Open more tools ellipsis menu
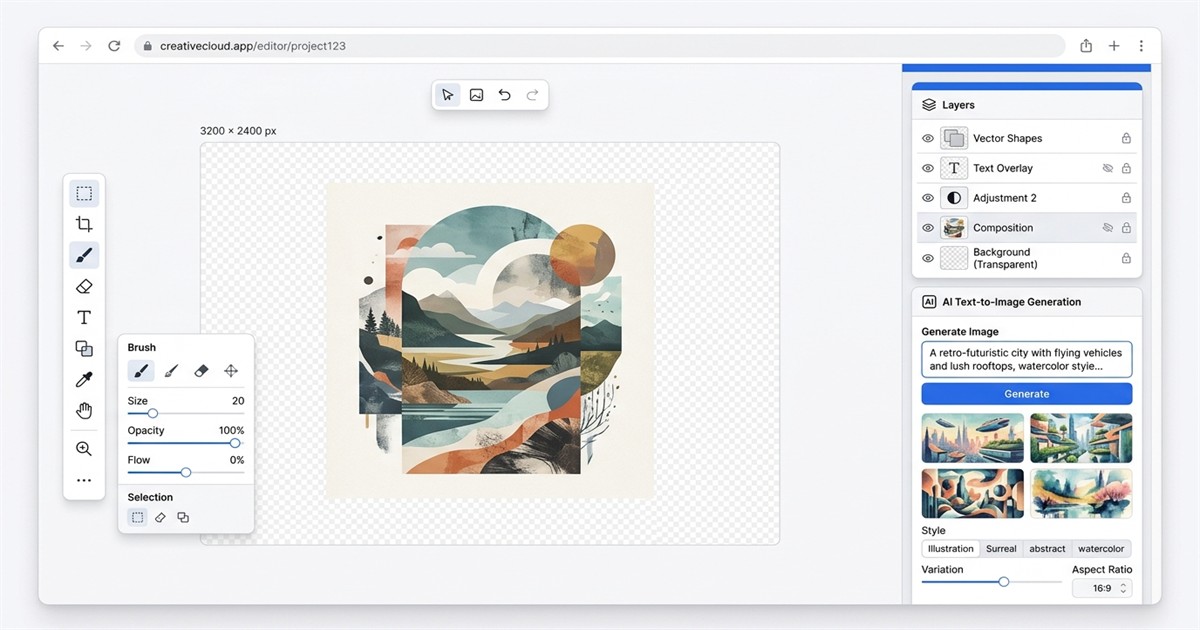The height and width of the screenshot is (630, 1200). coord(84,481)
